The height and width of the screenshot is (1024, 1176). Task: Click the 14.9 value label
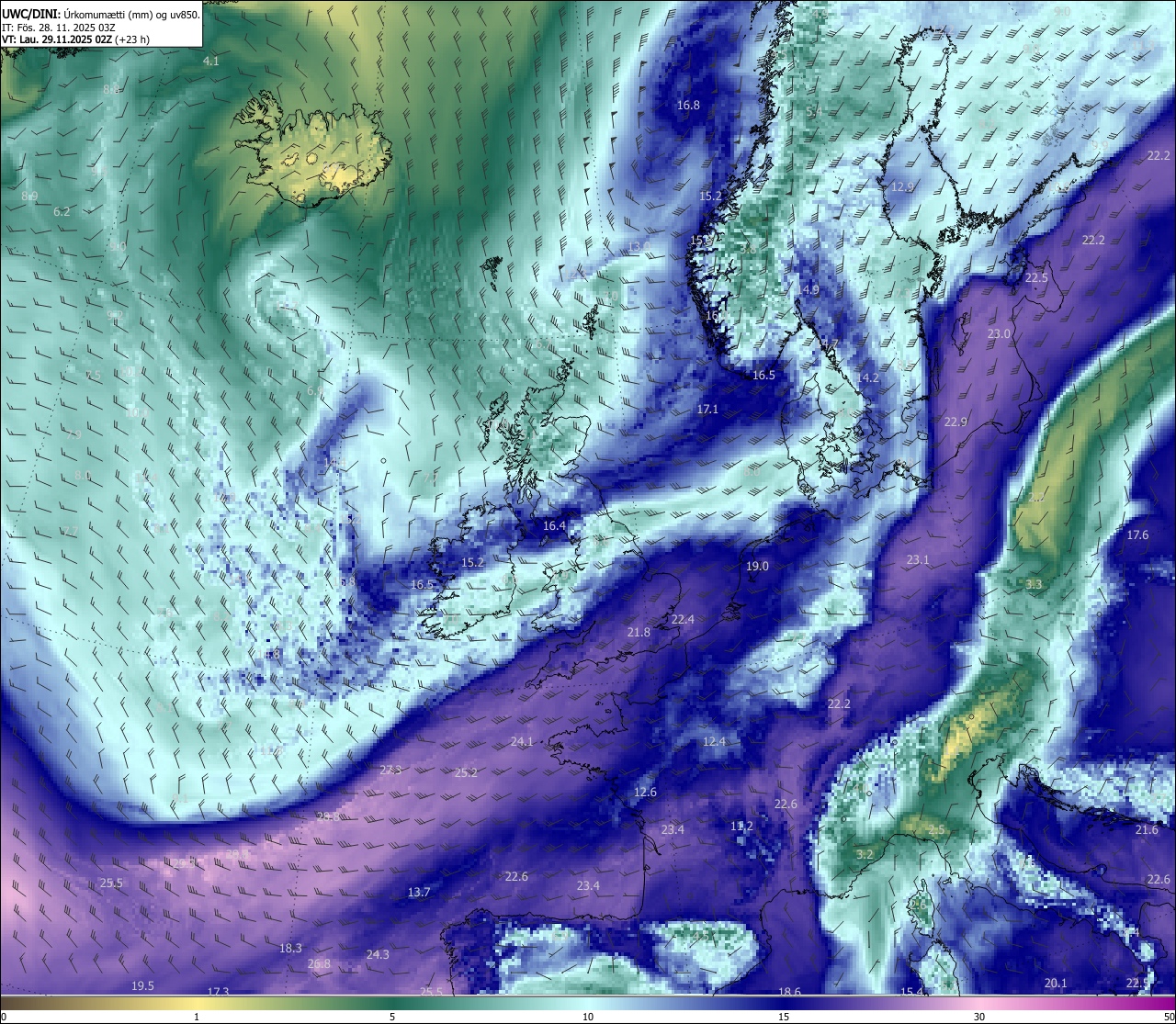coord(808,289)
